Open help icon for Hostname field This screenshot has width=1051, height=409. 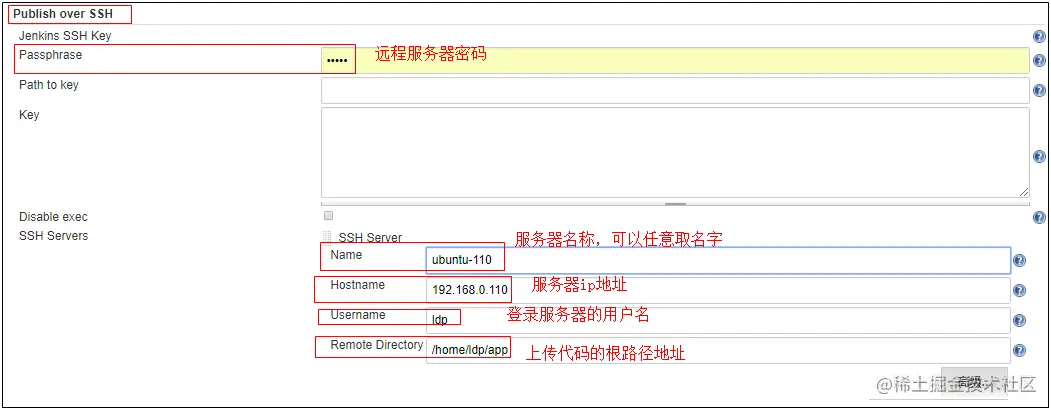click(x=1019, y=290)
